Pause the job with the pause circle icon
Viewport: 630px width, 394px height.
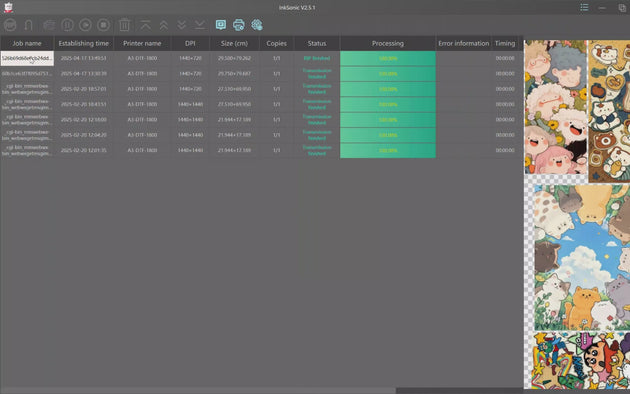coord(67,25)
